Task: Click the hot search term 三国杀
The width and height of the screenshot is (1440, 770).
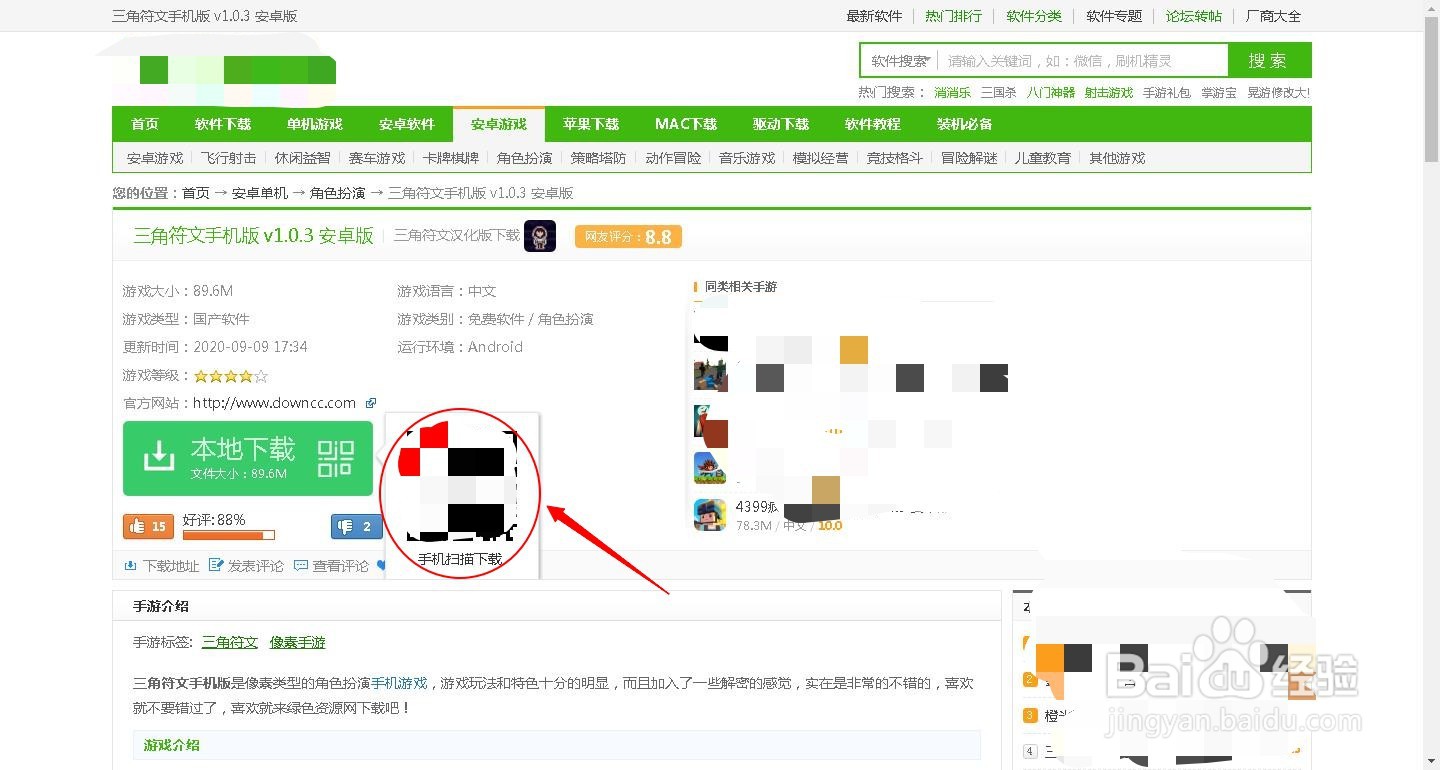Action: click(998, 92)
